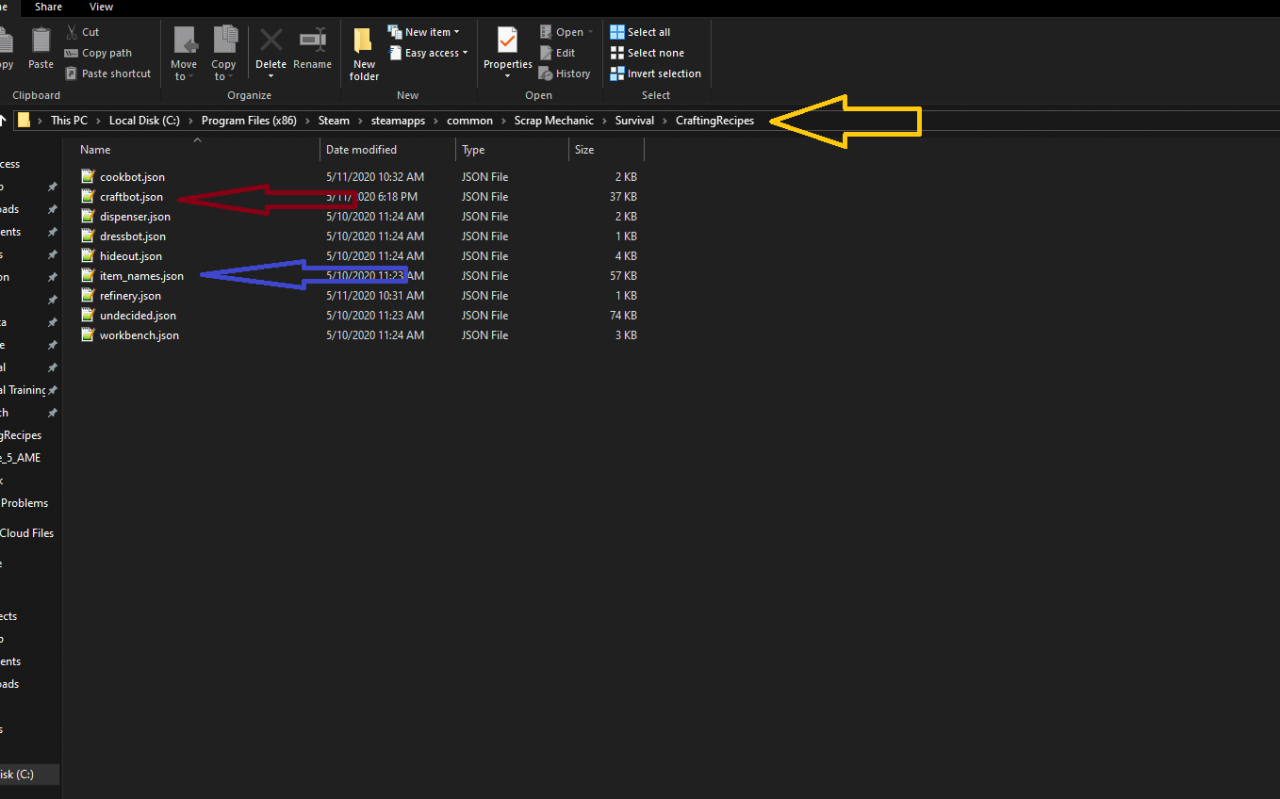Navigate to Scrap Mechanic in address bar
The image size is (1280, 799).
(x=553, y=121)
